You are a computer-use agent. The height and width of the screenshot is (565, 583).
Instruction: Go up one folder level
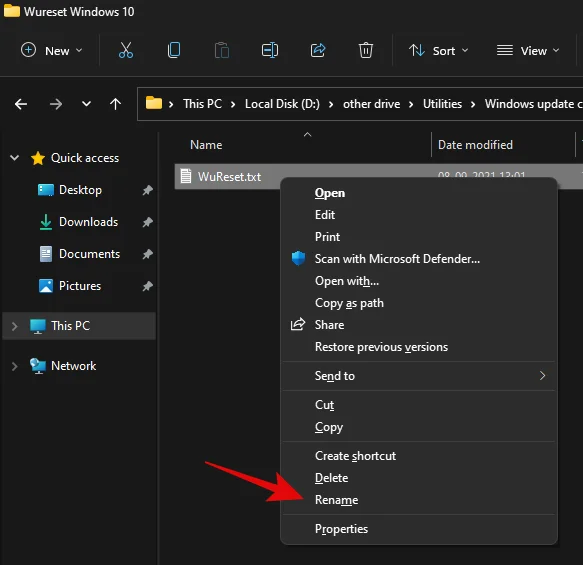[x=116, y=104]
